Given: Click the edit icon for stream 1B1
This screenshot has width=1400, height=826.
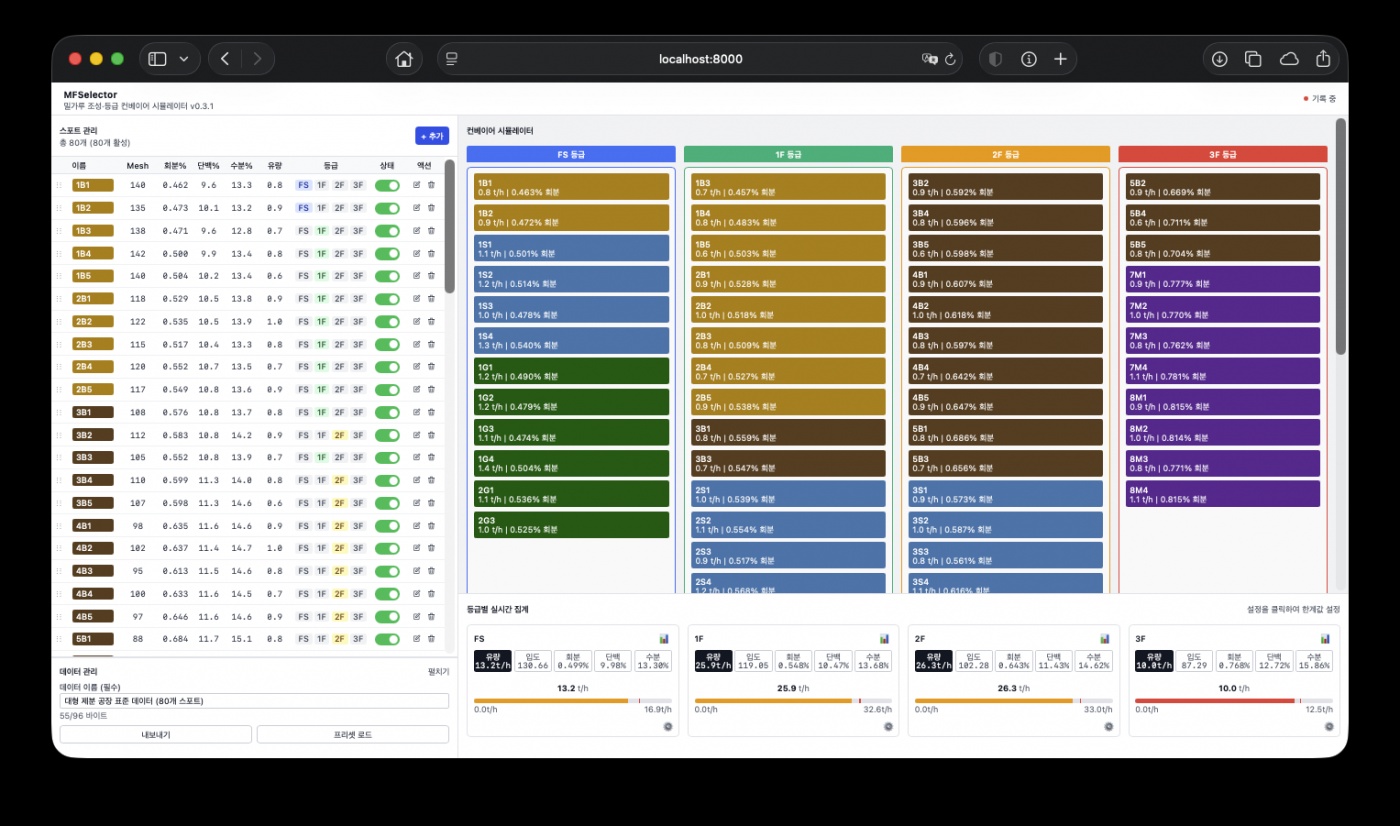Looking at the screenshot, I should [417, 185].
